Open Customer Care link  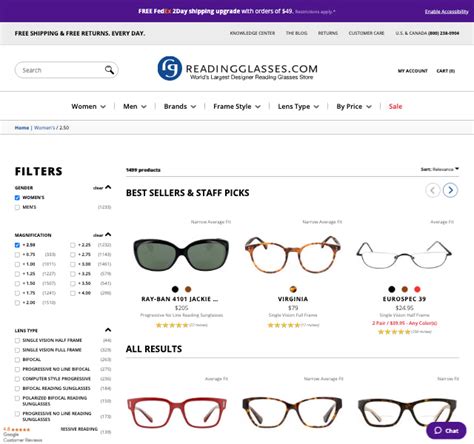tap(366, 33)
